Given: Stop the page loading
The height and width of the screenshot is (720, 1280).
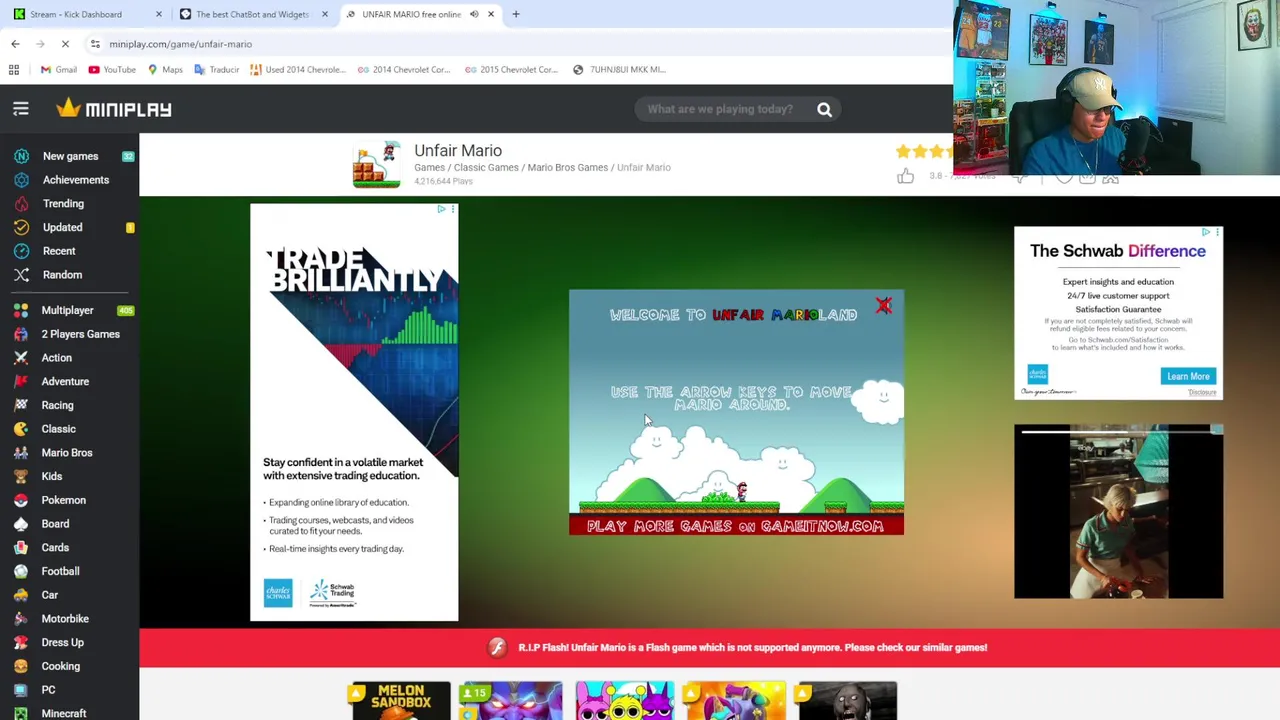Looking at the screenshot, I should [x=65, y=44].
